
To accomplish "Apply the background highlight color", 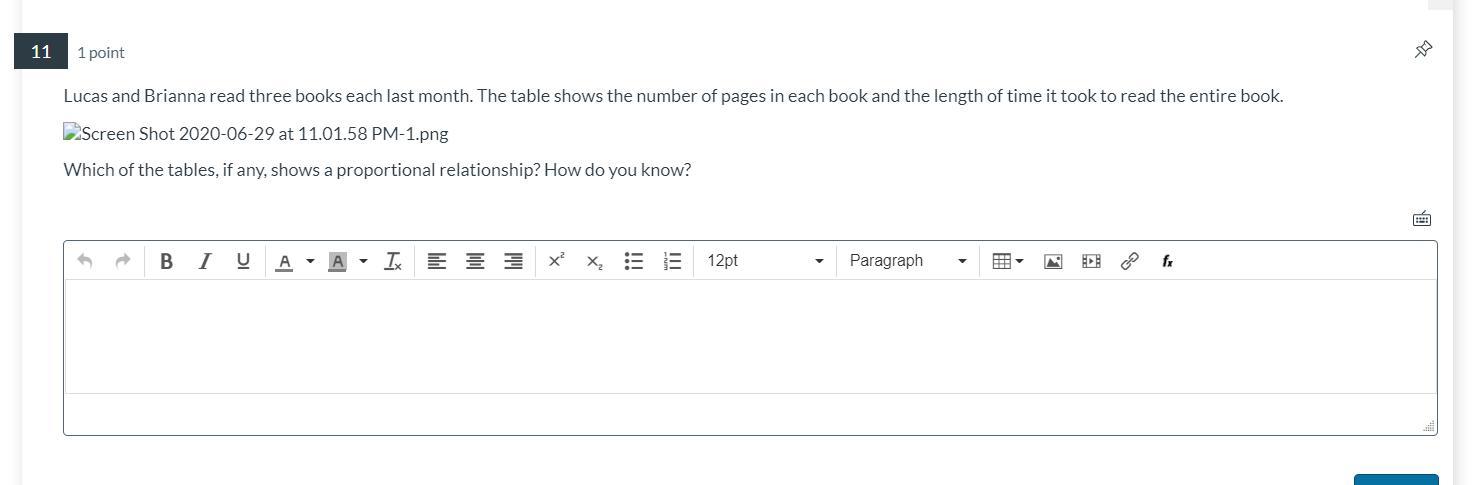I will (338, 261).
